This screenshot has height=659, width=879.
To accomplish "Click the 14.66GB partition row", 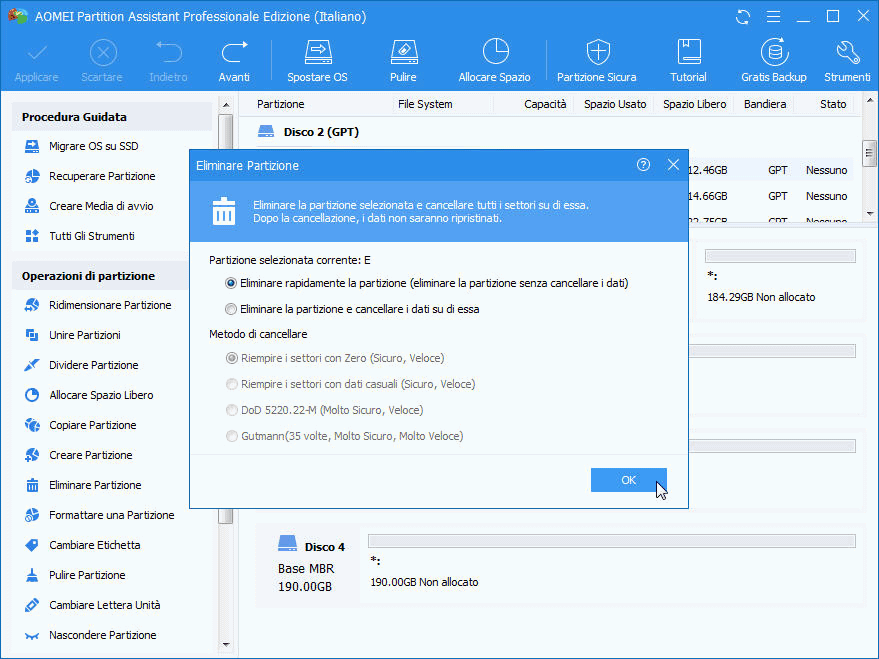I will coord(770,196).
